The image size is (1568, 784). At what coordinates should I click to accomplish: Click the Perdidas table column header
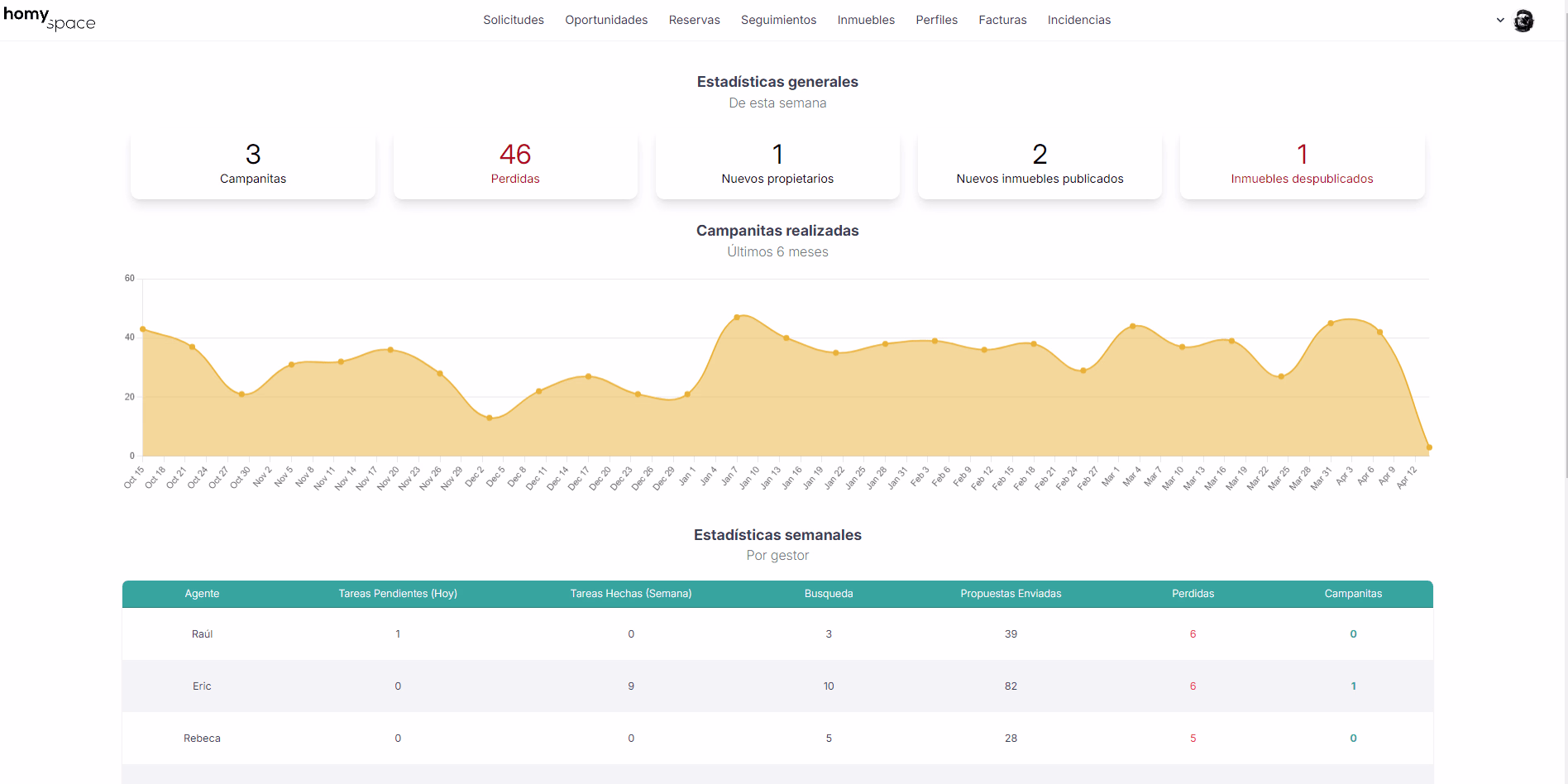(x=1193, y=594)
